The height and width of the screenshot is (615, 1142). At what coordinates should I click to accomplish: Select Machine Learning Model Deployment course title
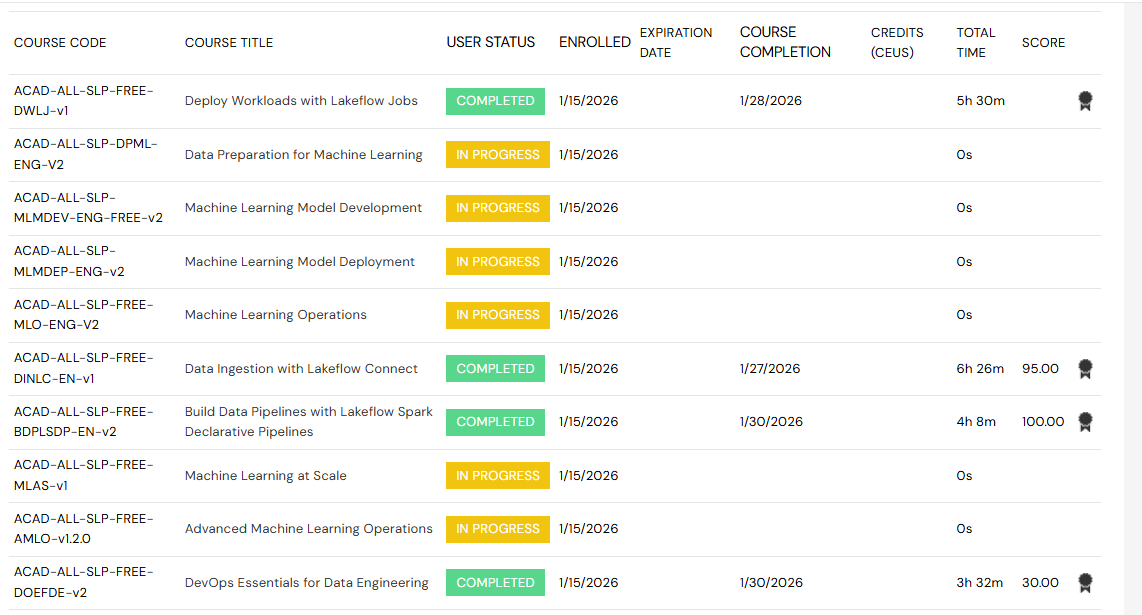coord(299,262)
